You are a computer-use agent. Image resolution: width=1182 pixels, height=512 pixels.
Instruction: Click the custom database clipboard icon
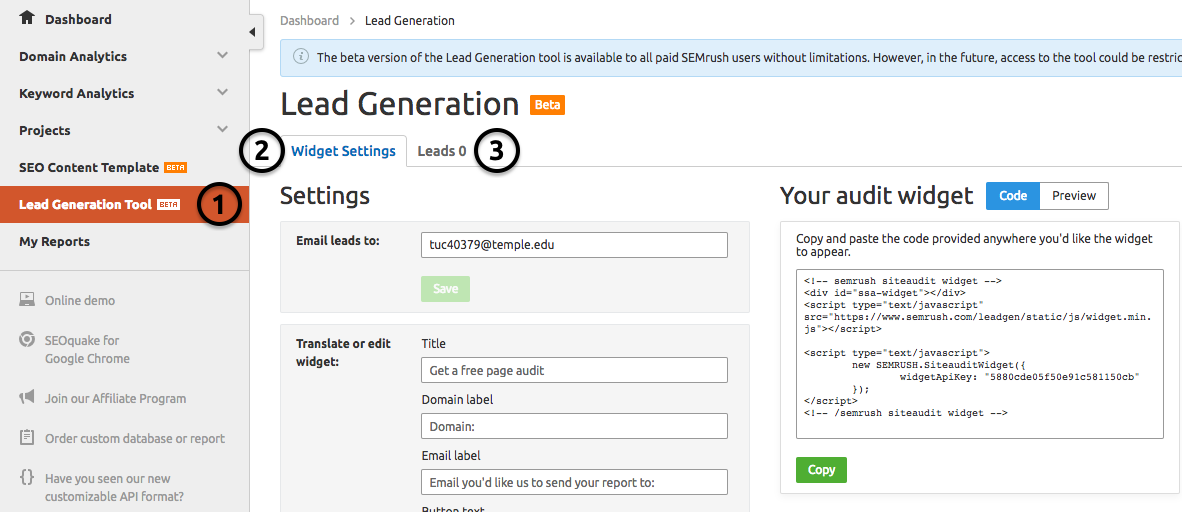point(27,438)
